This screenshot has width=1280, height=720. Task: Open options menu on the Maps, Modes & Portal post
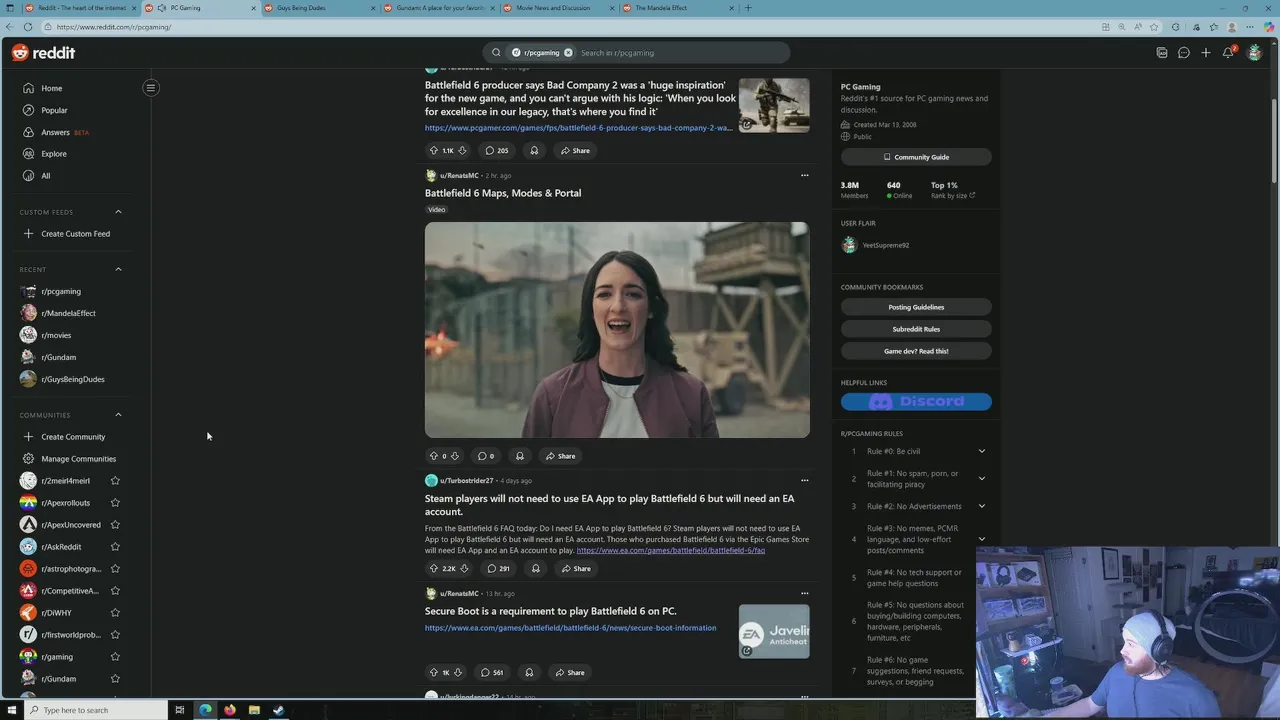click(804, 175)
